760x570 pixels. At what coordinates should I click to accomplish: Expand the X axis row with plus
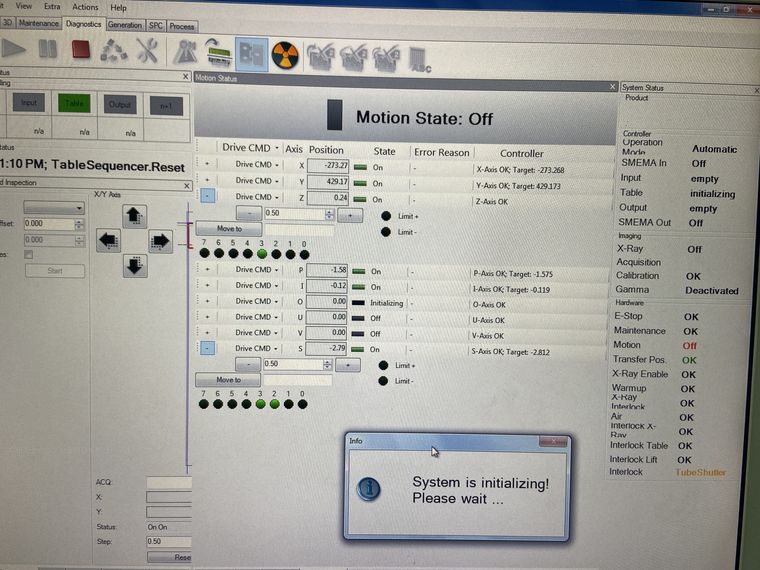[x=207, y=165]
